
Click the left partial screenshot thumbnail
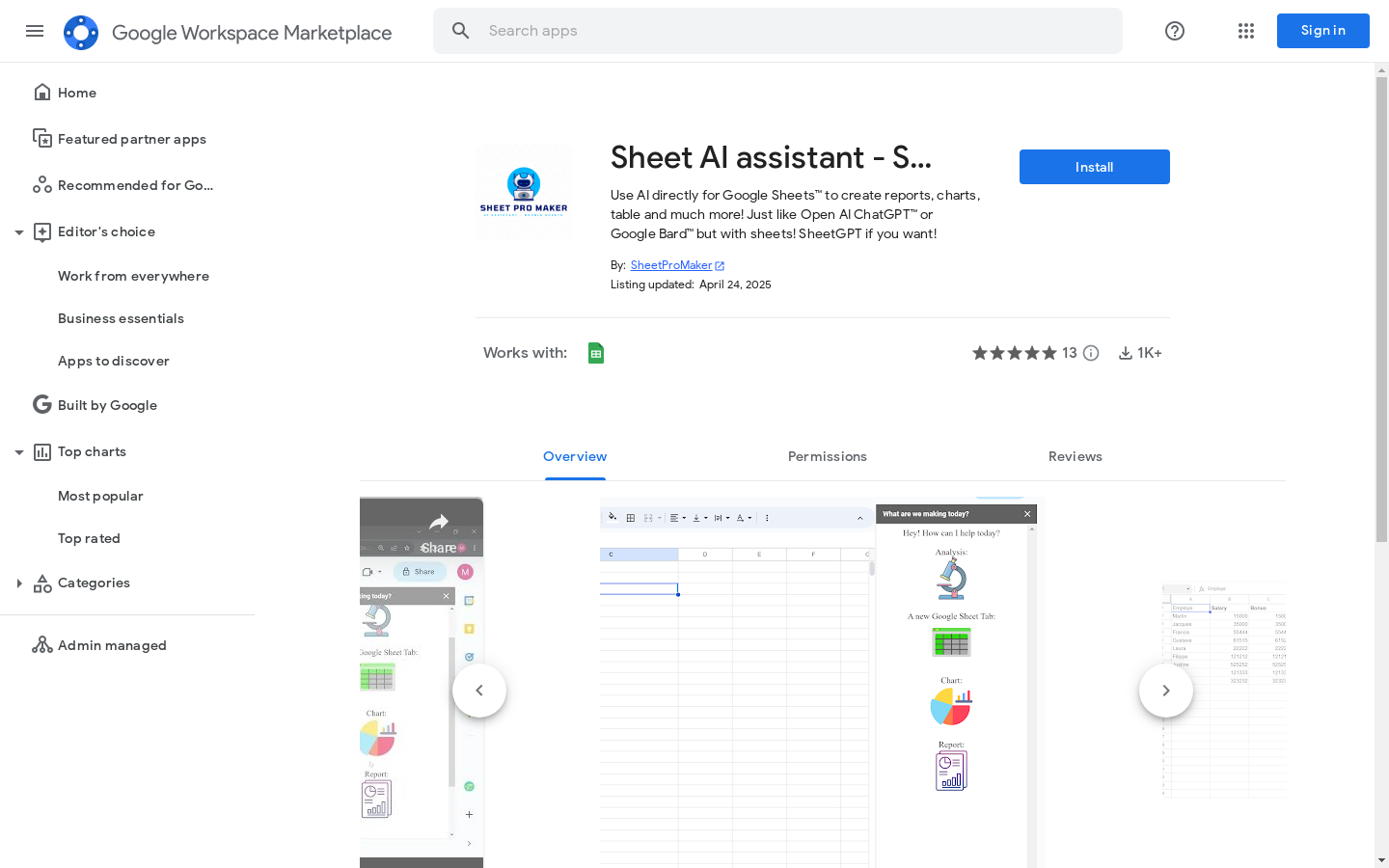coord(422,682)
